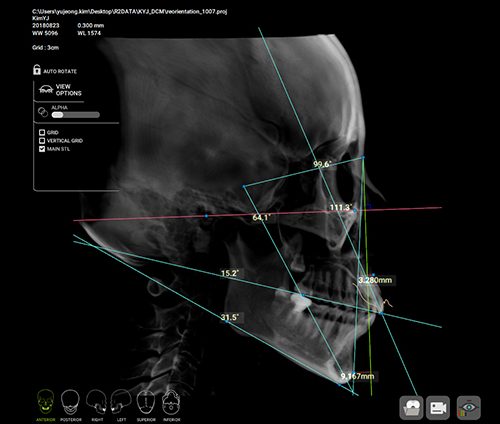Click the WL 1574 window level value
Screen dimensions: 500x424
[x=89, y=33]
